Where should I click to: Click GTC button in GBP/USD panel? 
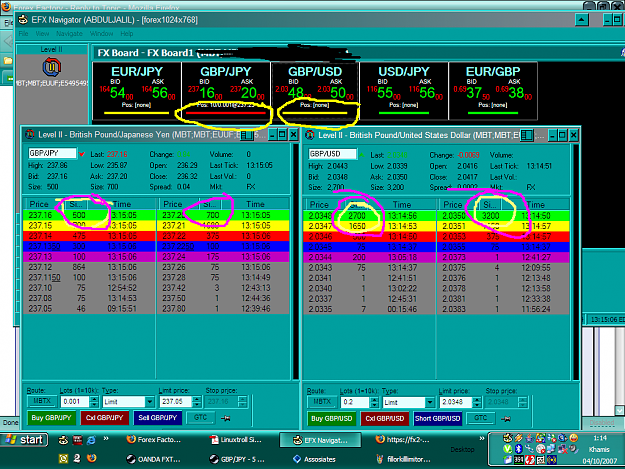coord(481,418)
